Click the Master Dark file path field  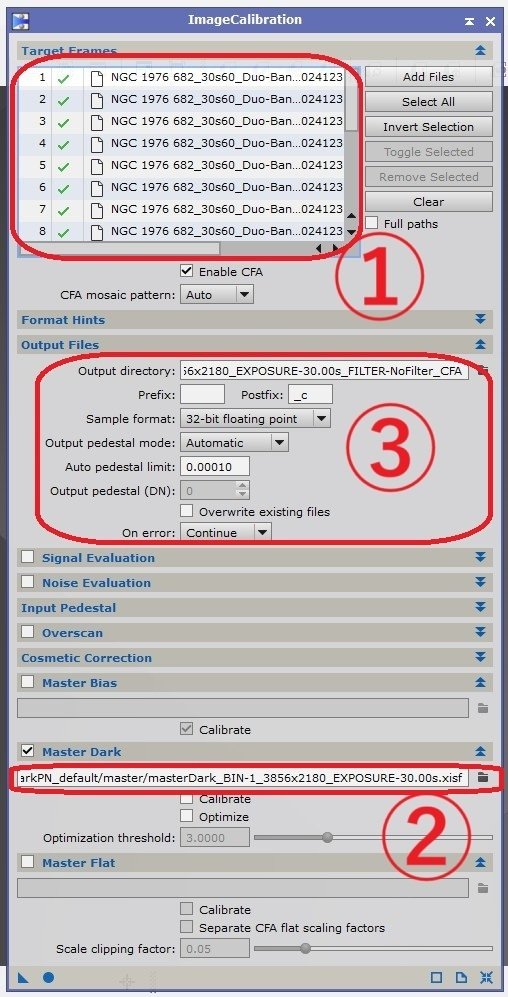(x=243, y=777)
